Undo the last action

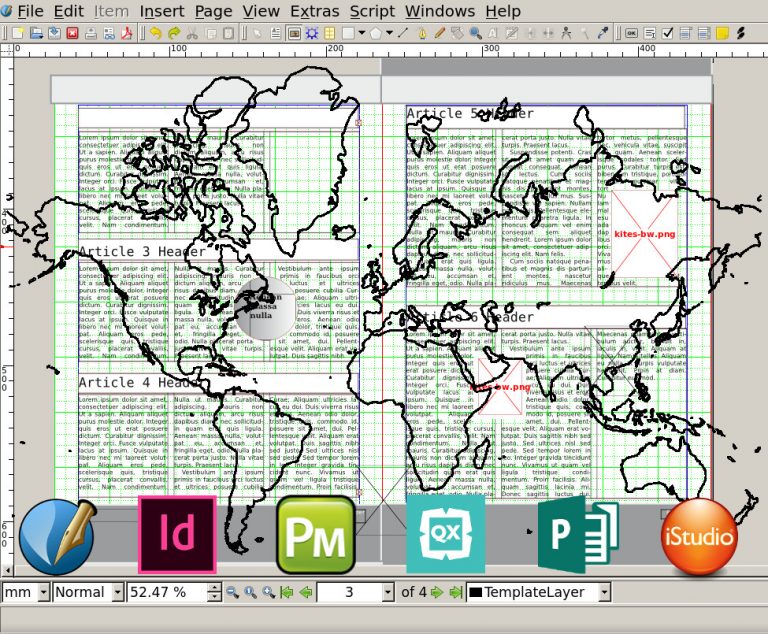click(x=156, y=33)
